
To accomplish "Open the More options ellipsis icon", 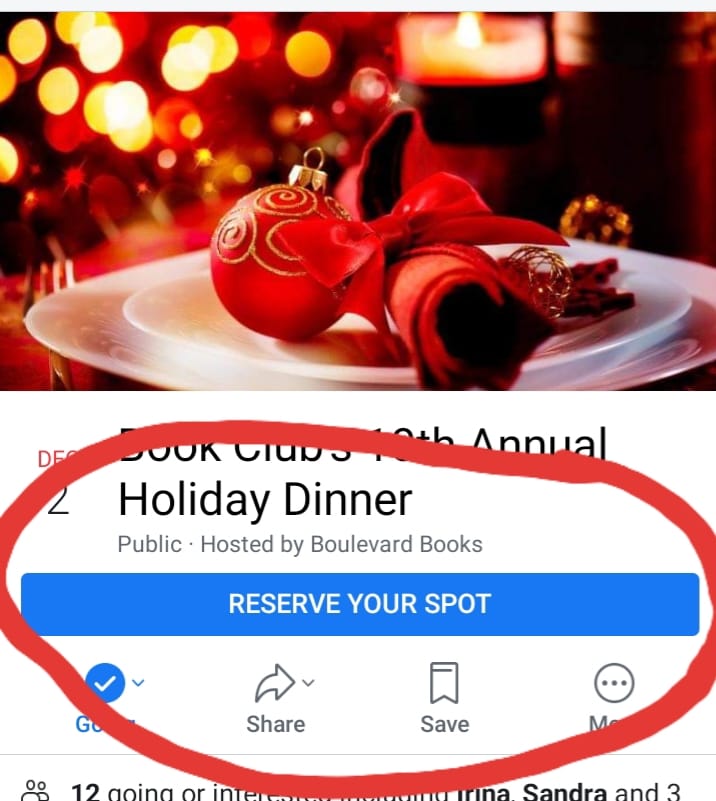I will [x=614, y=683].
